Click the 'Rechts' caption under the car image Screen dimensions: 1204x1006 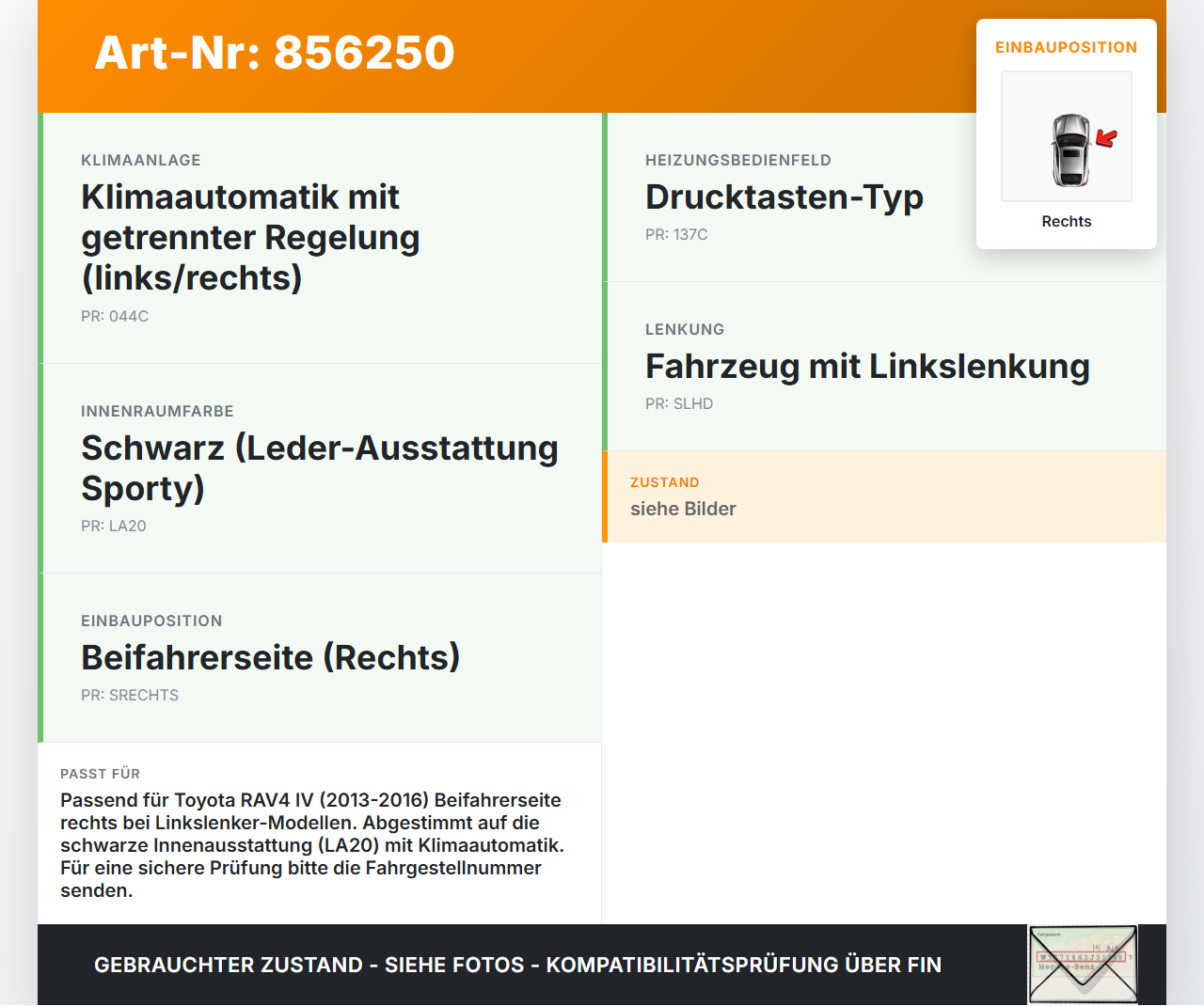(x=1067, y=221)
